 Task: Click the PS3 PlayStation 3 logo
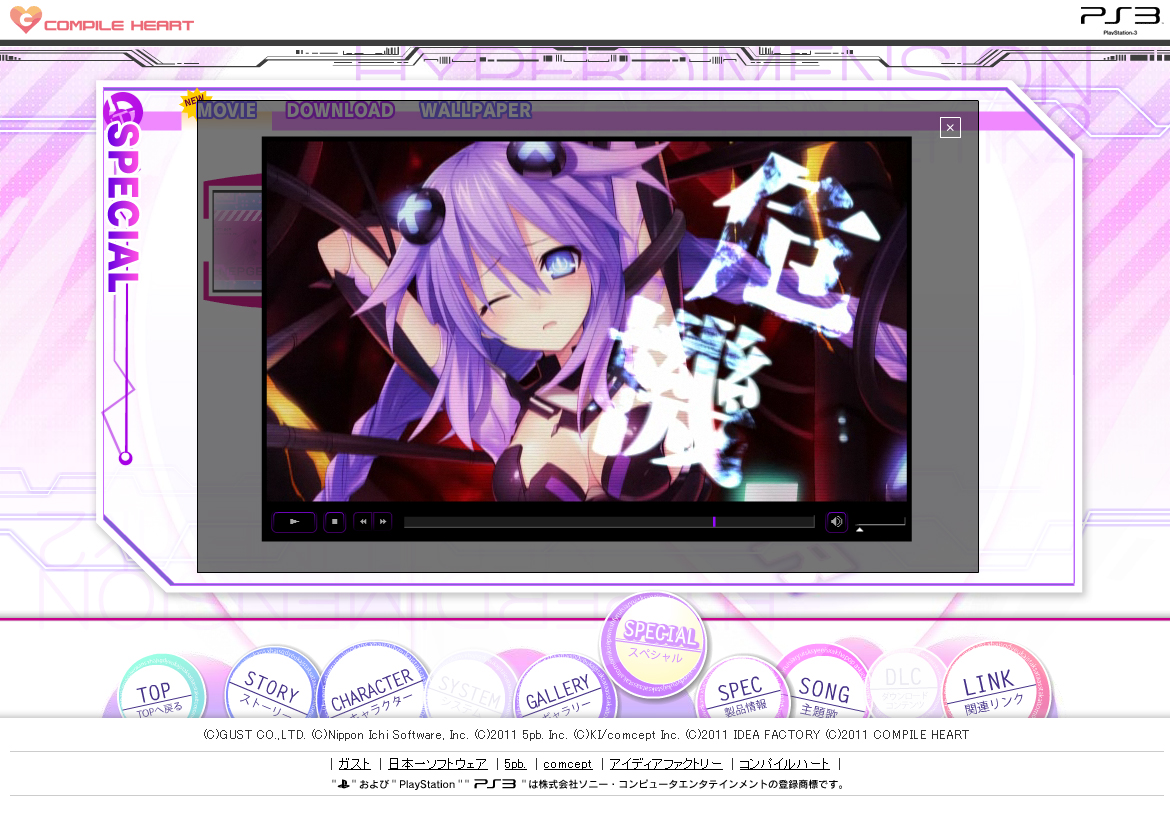(x=1121, y=19)
